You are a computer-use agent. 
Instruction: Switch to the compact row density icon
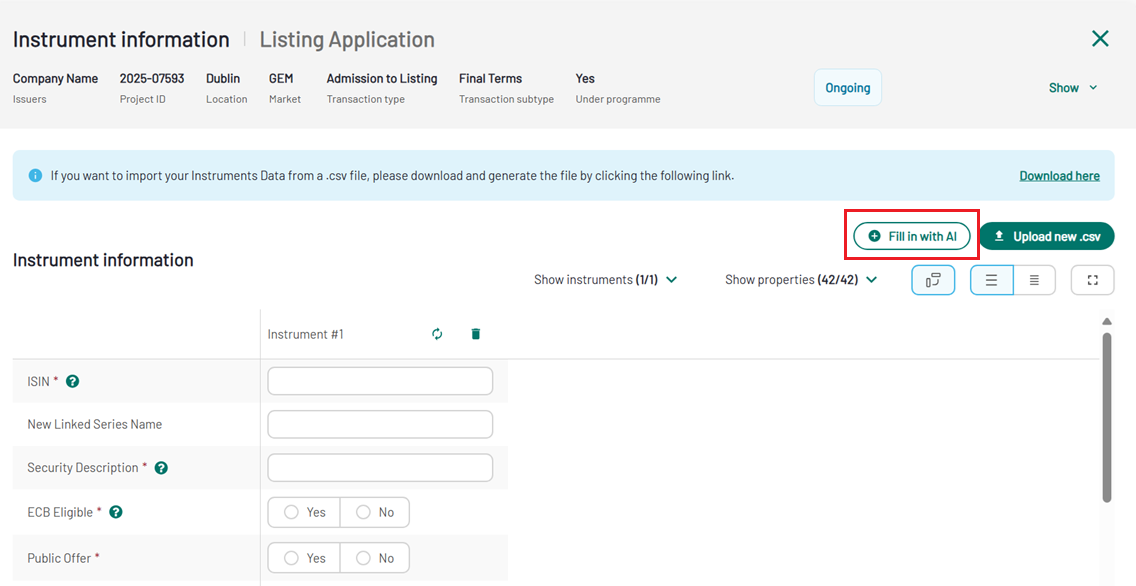1034,280
